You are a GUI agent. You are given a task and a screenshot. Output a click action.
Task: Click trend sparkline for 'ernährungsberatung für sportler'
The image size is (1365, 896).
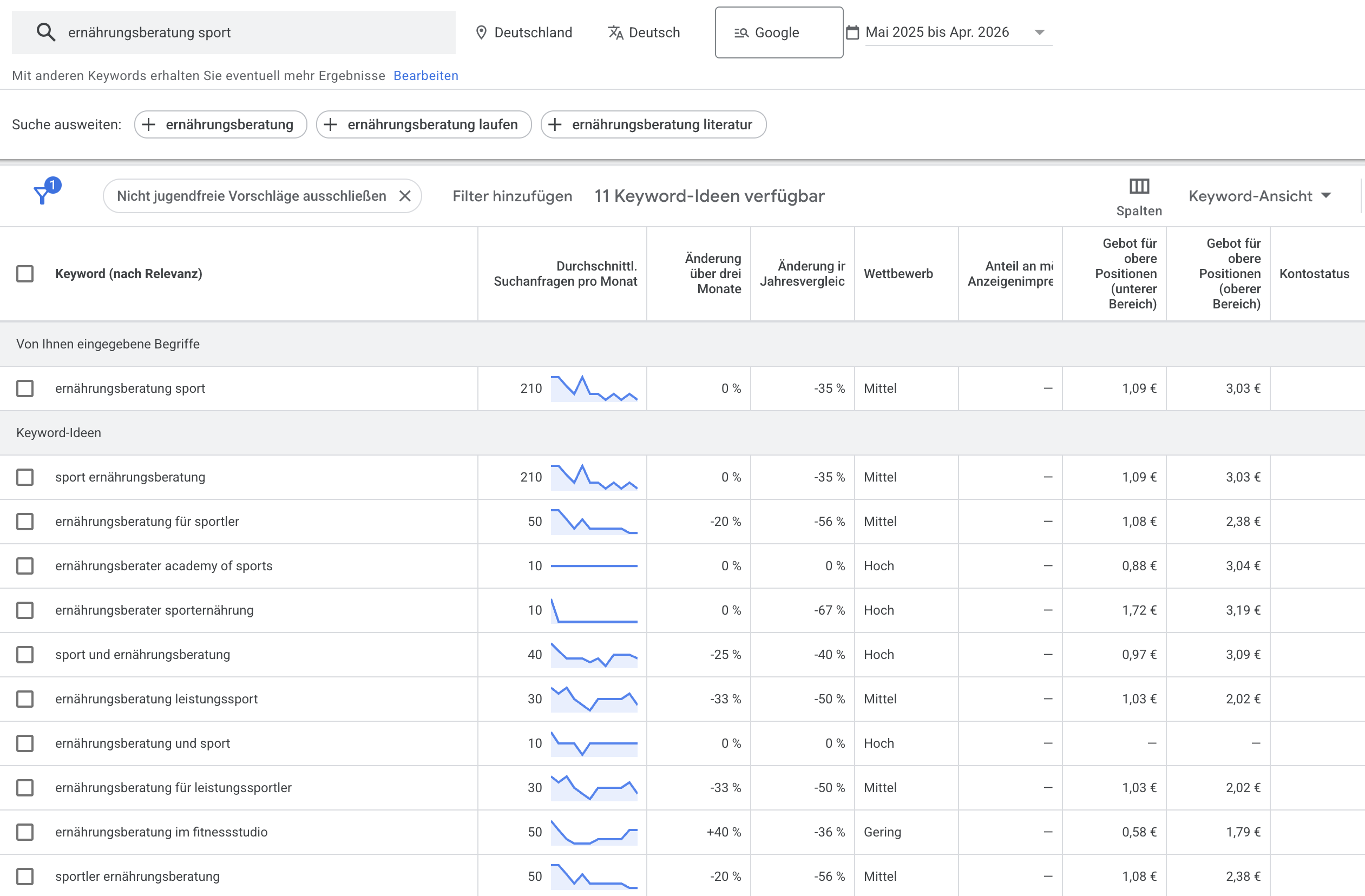coord(594,521)
